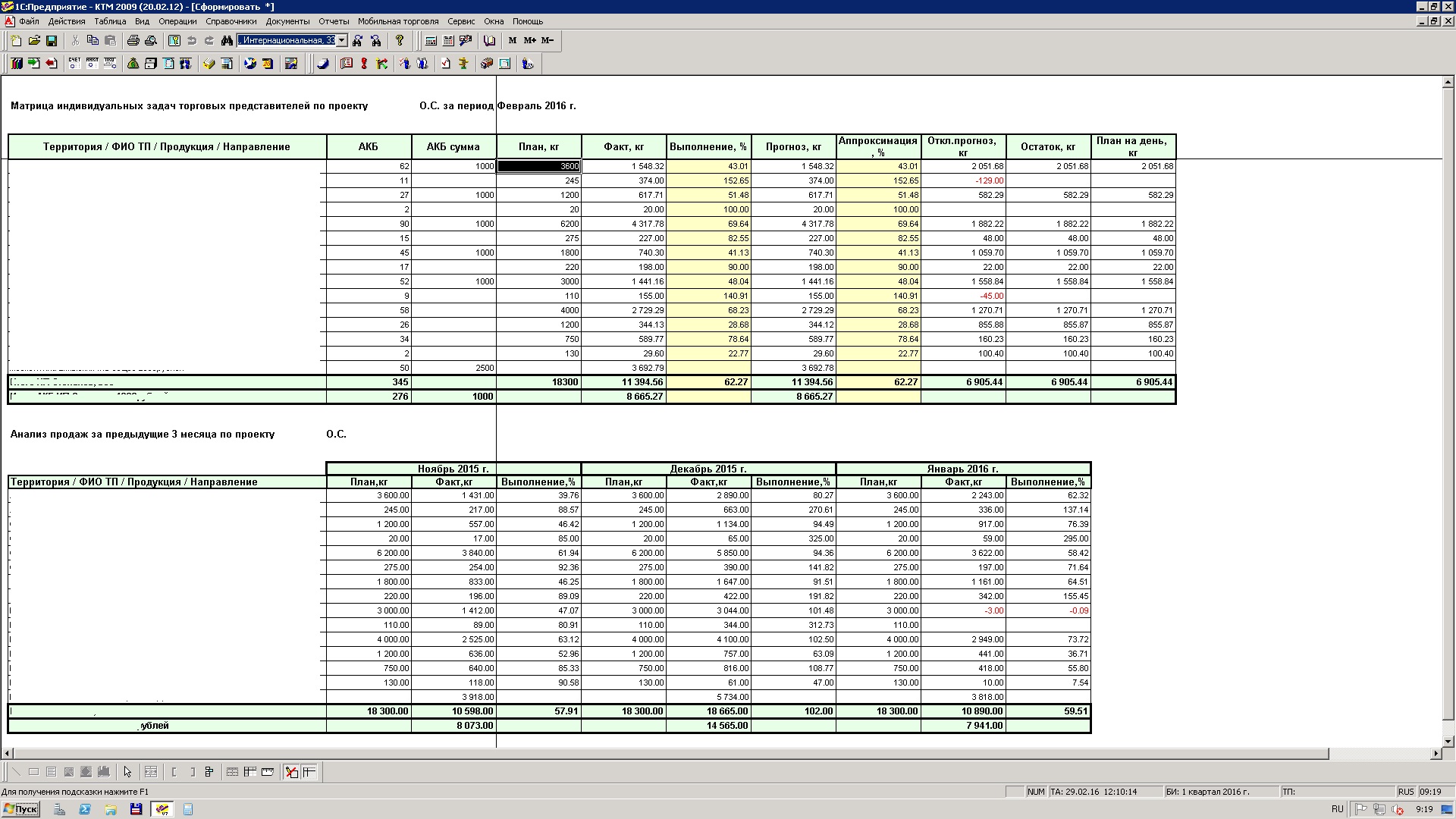Open the Файл menu
Image resolution: width=1456 pixels, height=819 pixels.
[x=28, y=21]
